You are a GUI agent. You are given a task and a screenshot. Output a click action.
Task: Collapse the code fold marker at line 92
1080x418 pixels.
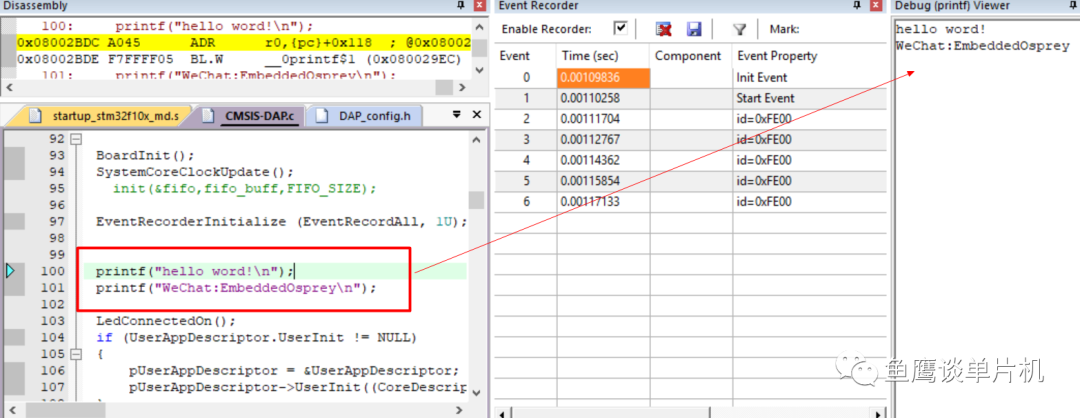[x=76, y=138]
